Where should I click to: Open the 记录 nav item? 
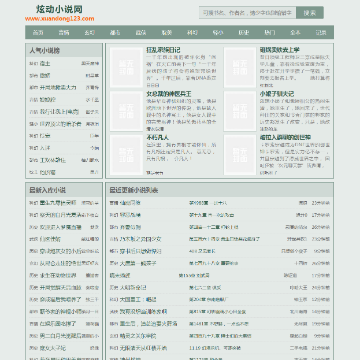coord(321,33)
